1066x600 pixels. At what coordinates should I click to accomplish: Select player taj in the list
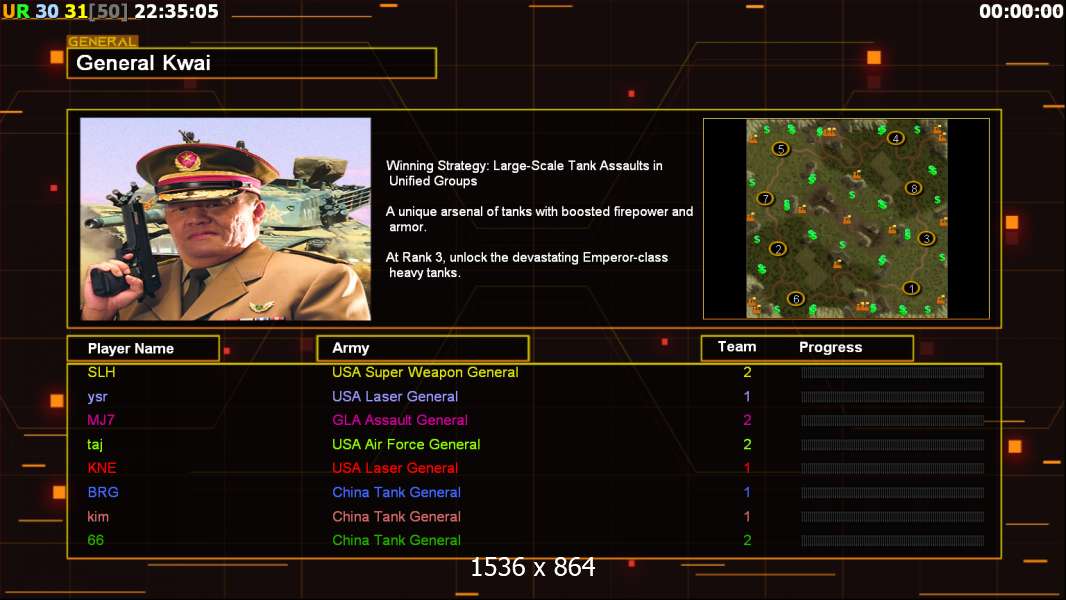[94, 444]
